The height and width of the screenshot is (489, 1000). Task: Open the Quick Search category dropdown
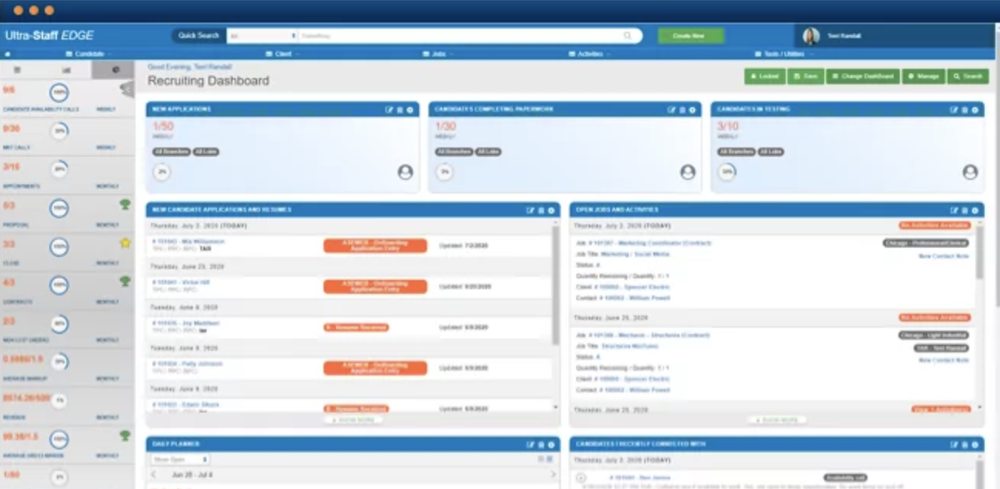(262, 36)
